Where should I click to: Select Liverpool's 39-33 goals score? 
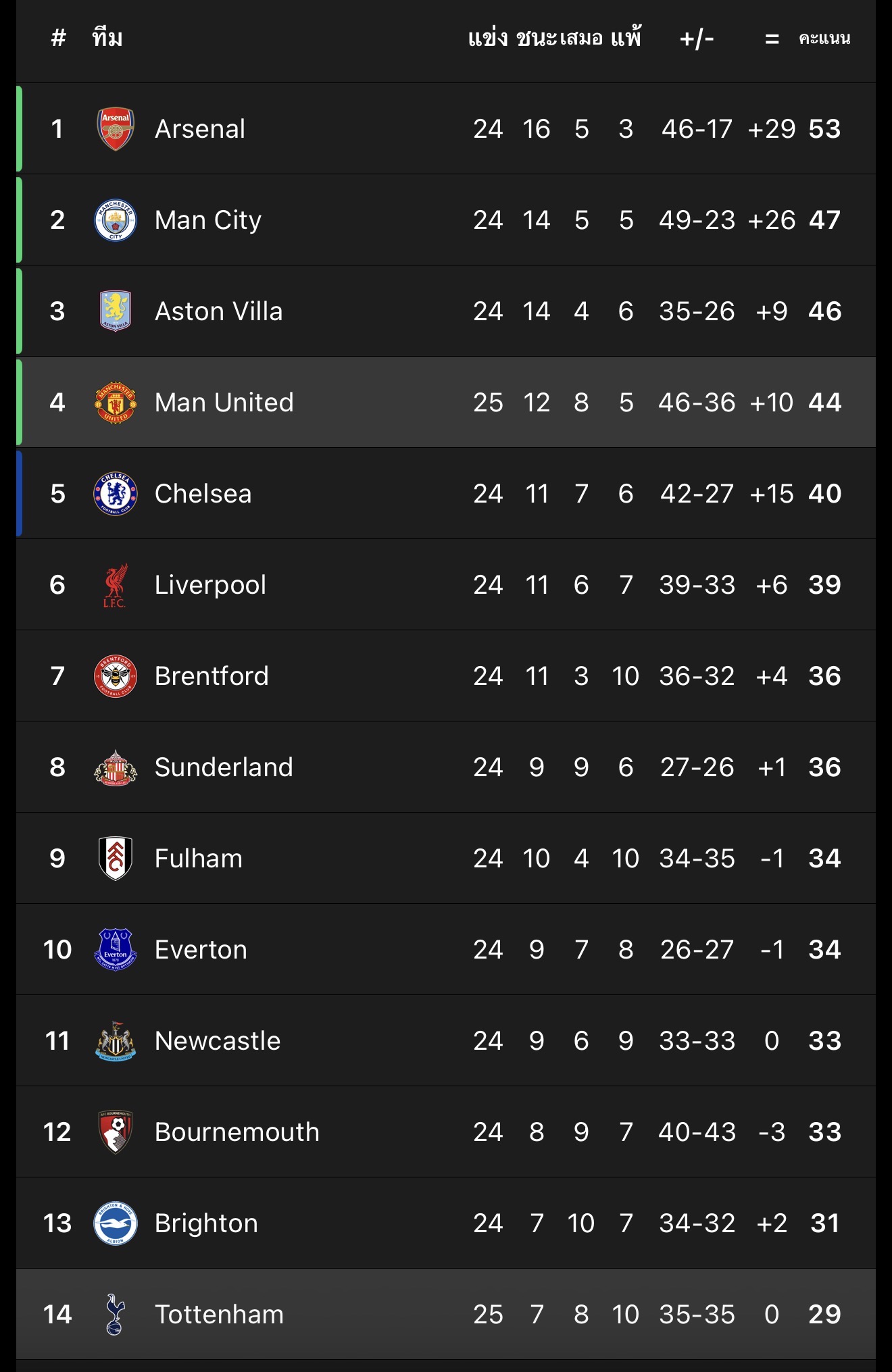pyautogui.click(x=697, y=585)
